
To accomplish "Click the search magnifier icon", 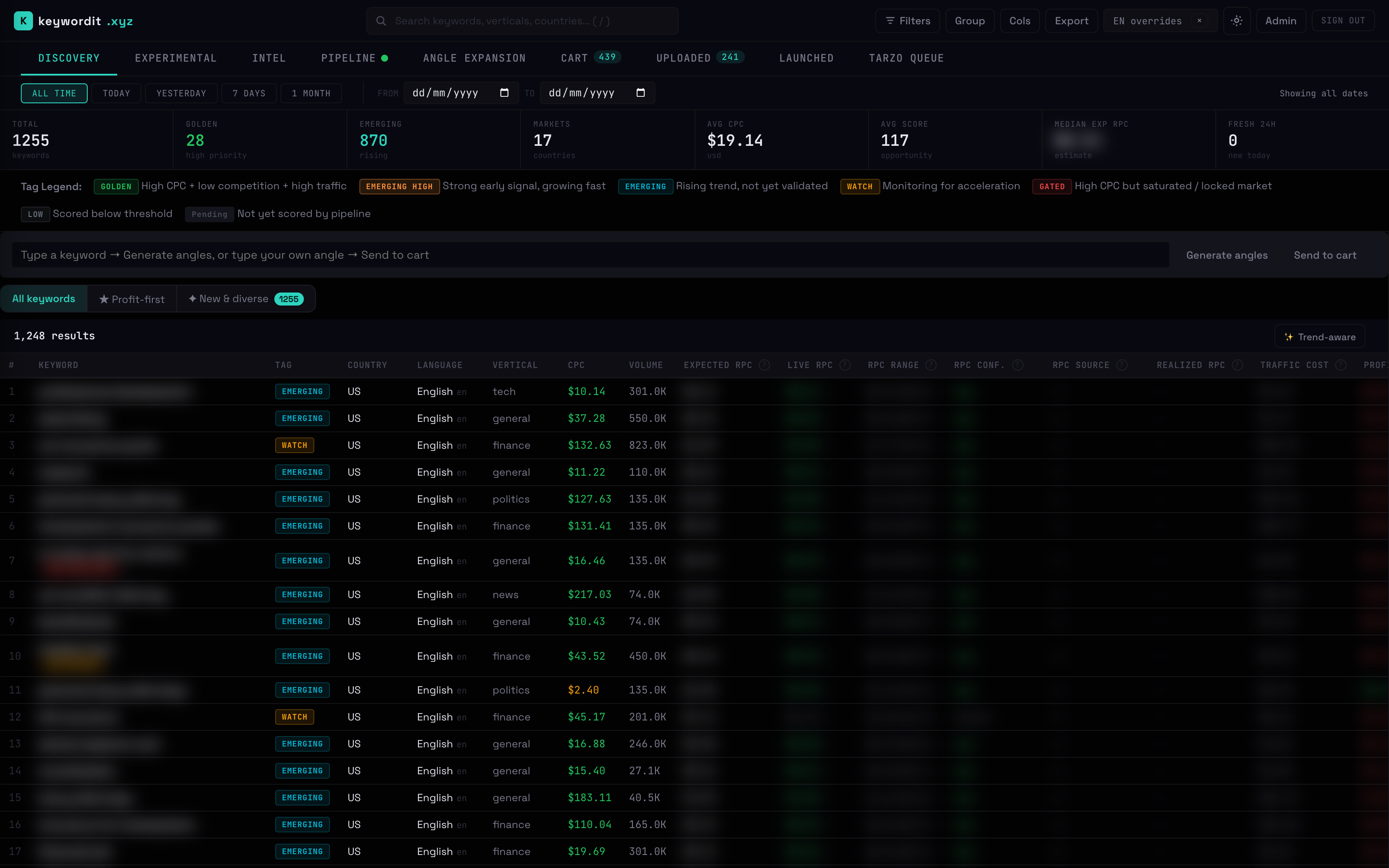I will point(381,21).
